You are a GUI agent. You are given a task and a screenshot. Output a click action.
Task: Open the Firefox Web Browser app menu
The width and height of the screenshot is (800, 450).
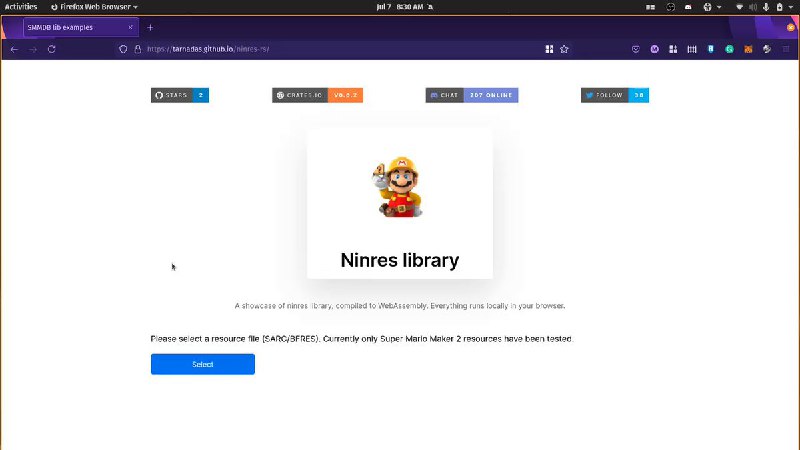pyautogui.click(x=94, y=7)
